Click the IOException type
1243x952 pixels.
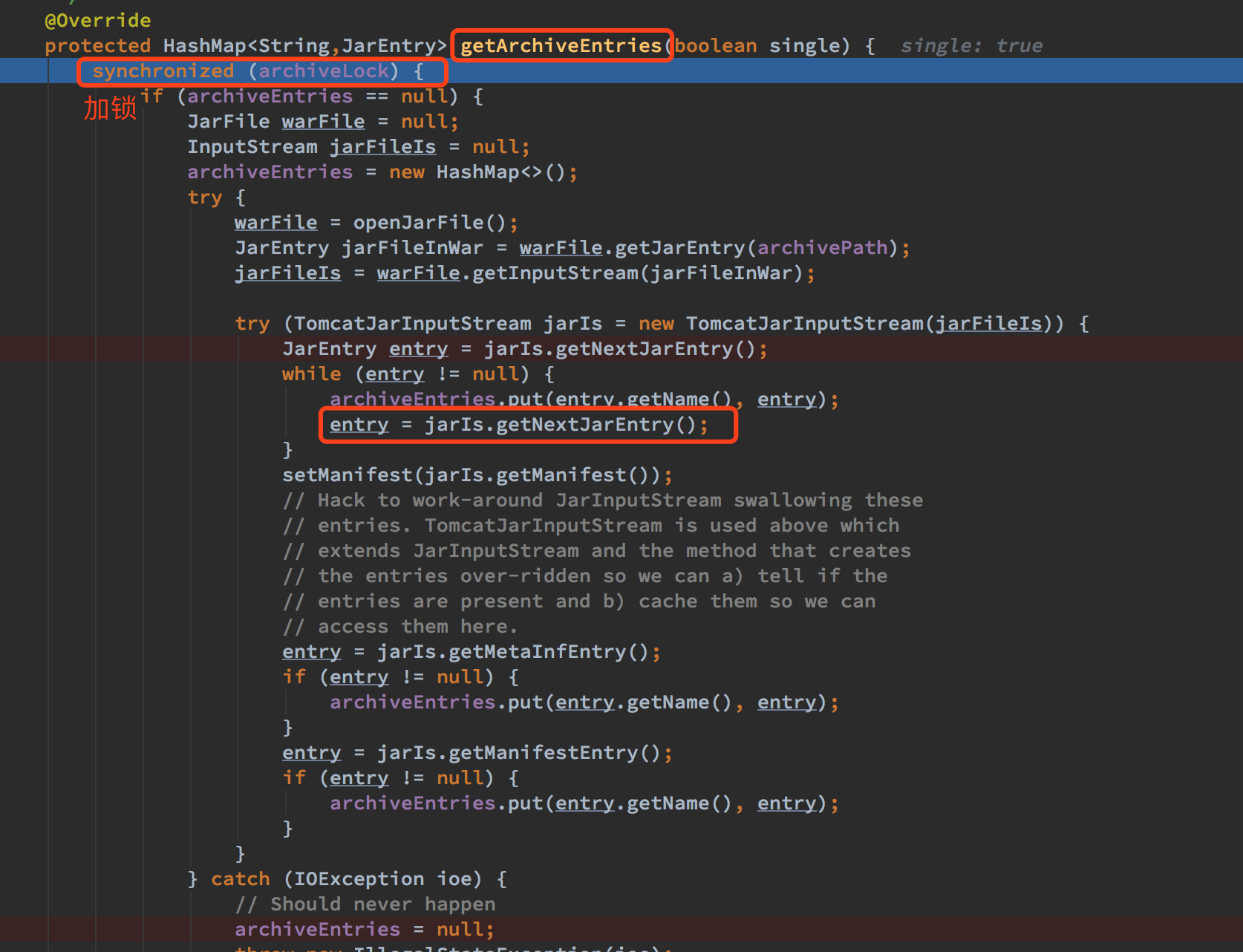tap(359, 878)
